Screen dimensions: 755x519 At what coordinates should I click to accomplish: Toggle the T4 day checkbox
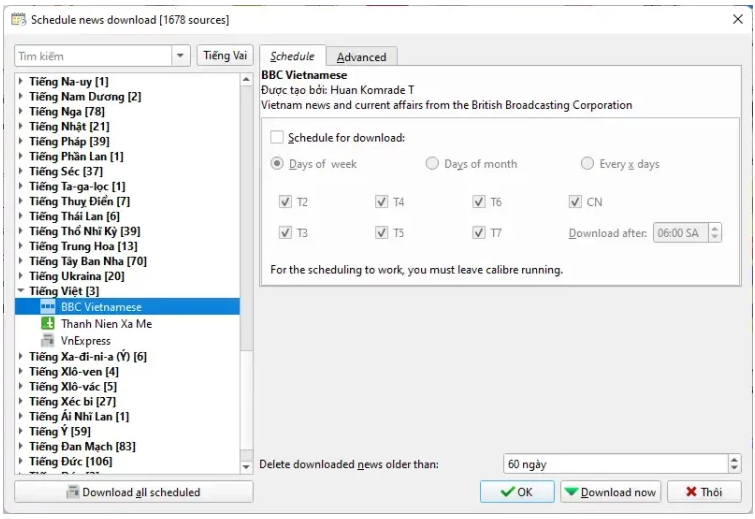pyautogui.click(x=382, y=202)
